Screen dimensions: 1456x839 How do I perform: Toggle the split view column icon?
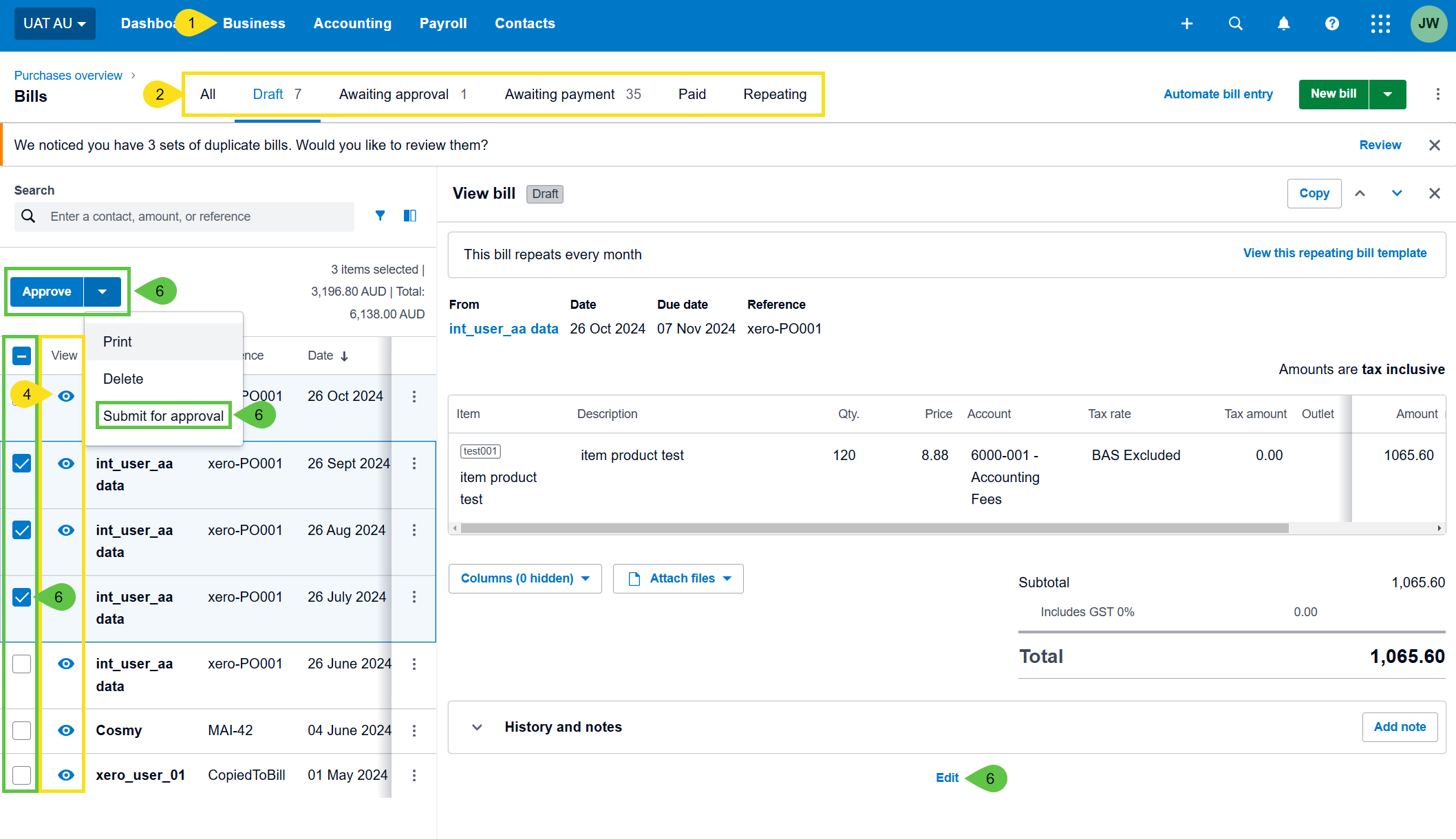point(410,216)
